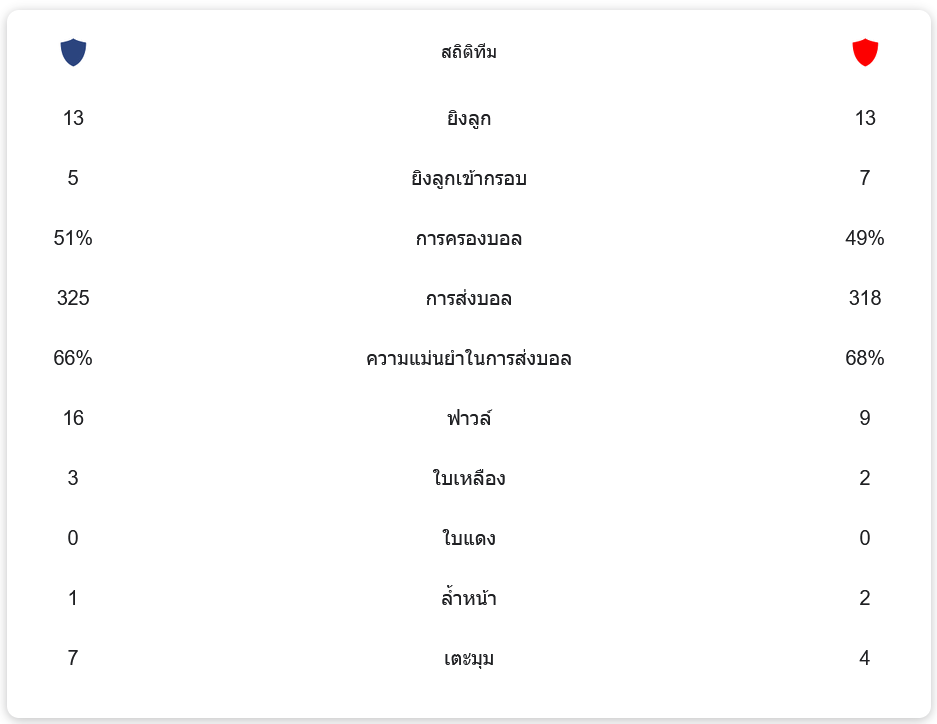Click blue team's 66% pass accuracy

click(73, 358)
